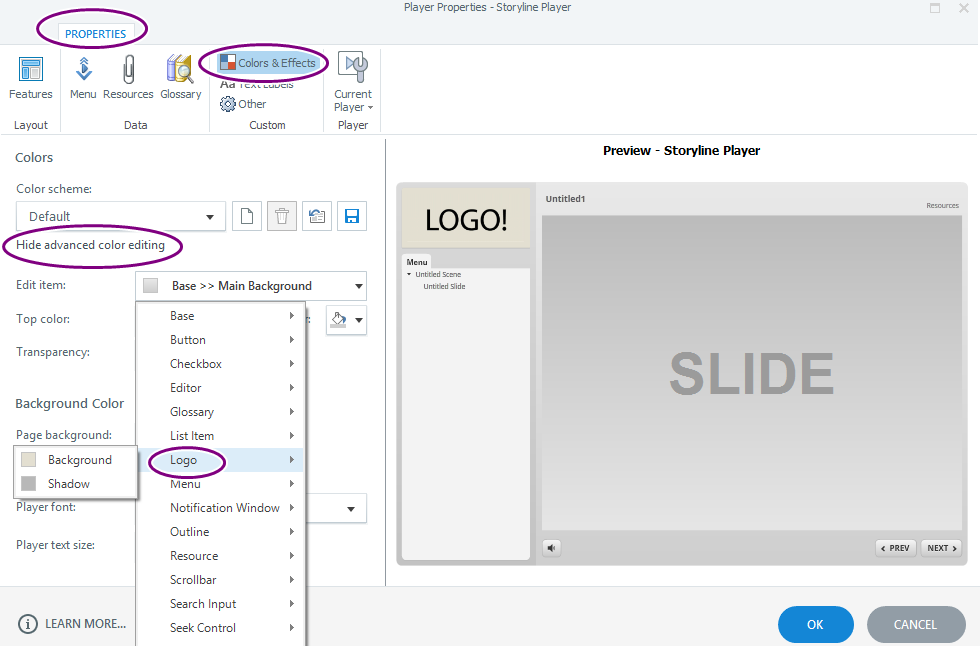The image size is (980, 646).
Task: Choose Search Input entry
Action: tap(221, 604)
